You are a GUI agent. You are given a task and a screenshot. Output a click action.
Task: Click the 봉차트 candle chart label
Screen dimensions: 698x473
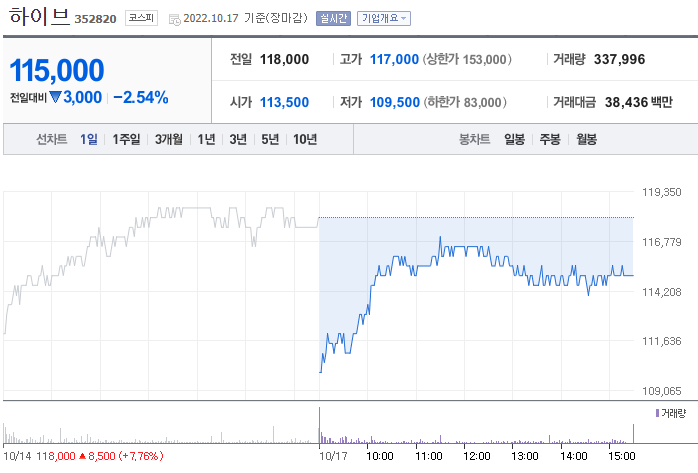pyautogui.click(x=475, y=139)
